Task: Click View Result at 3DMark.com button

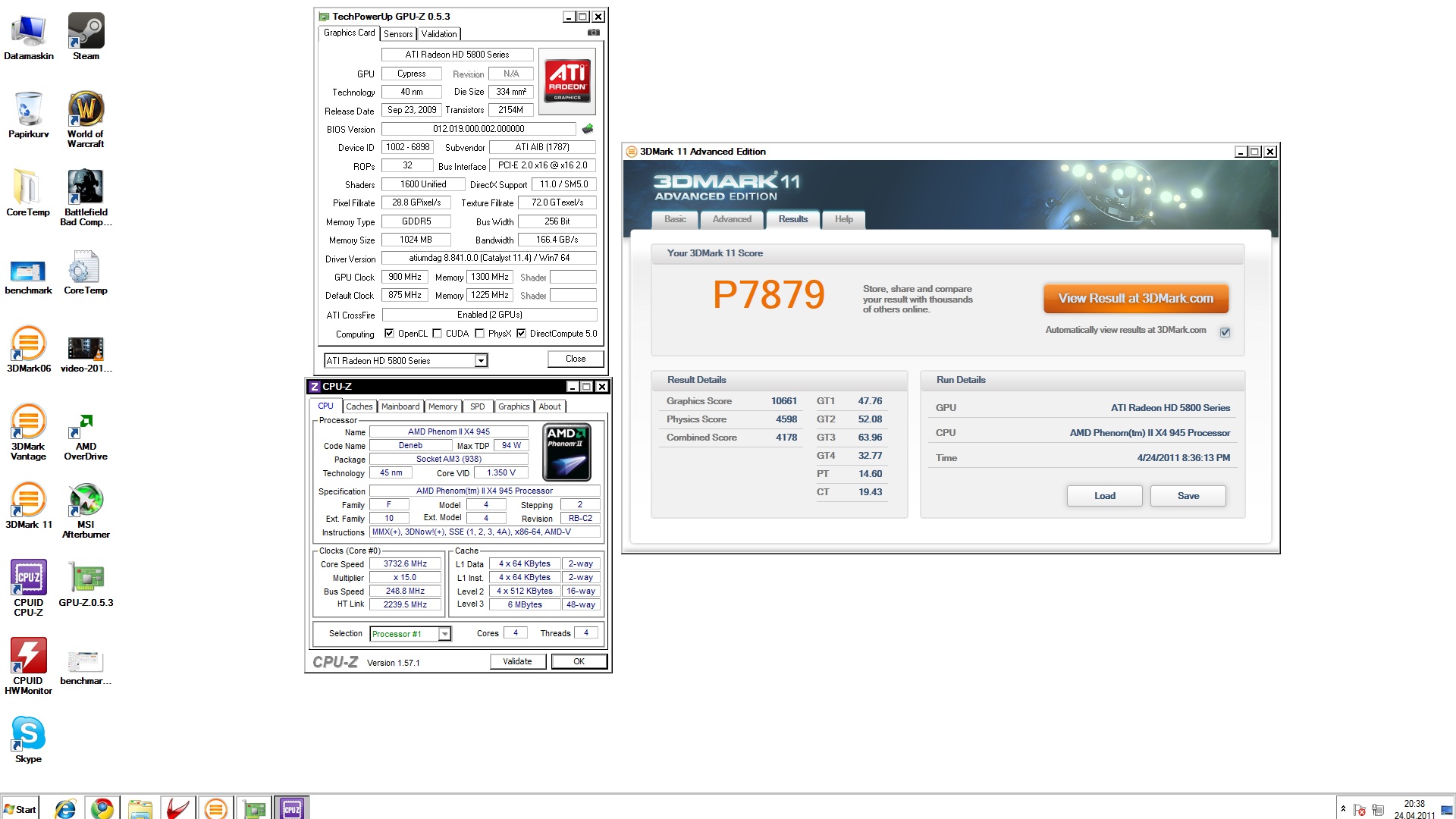Action: coord(1135,299)
